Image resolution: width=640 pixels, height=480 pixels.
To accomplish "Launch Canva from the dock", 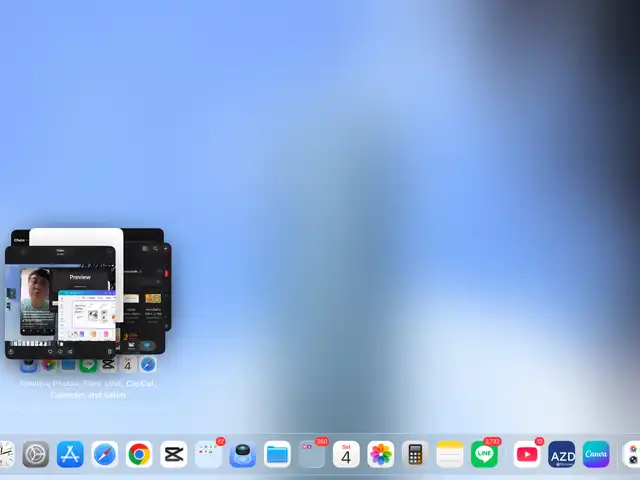I will click(596, 455).
